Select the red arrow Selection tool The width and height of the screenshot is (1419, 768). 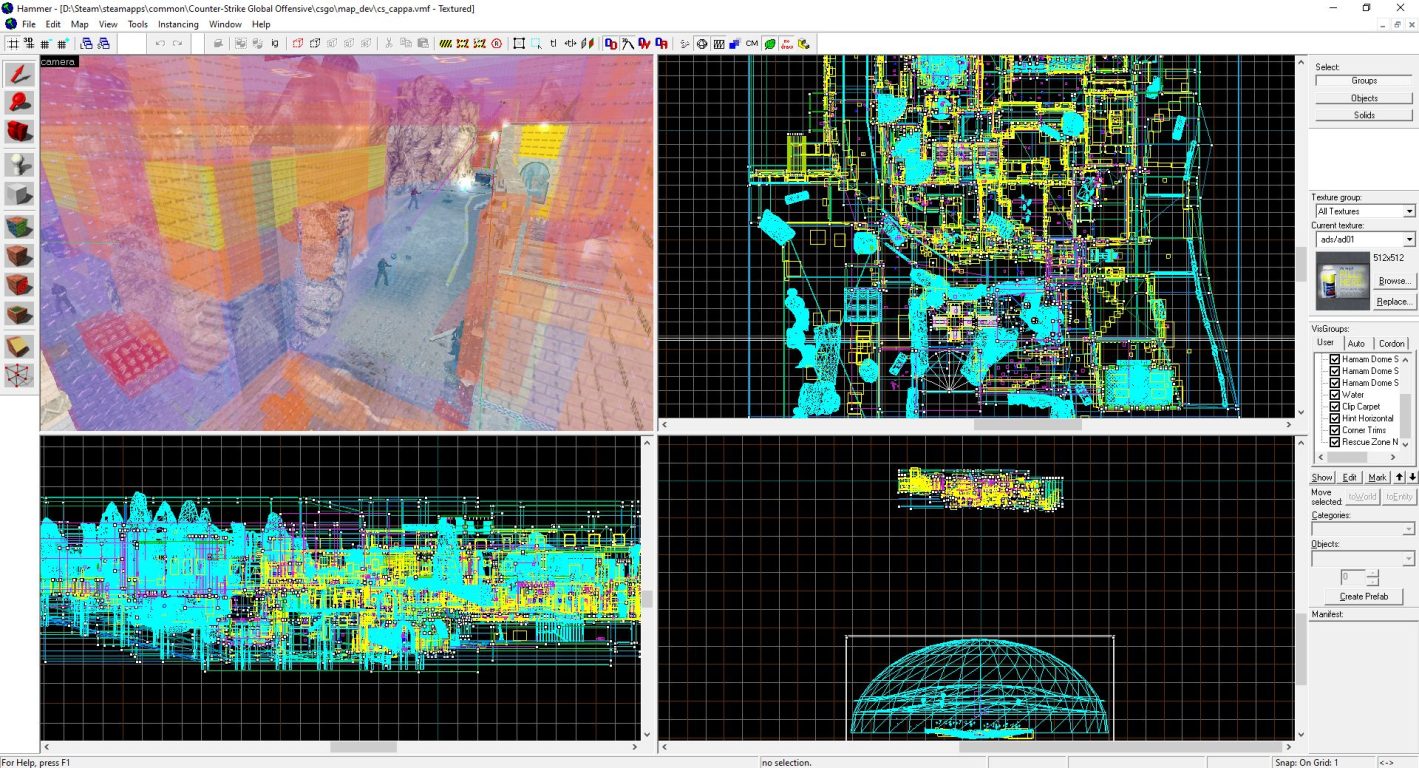[x=19, y=73]
